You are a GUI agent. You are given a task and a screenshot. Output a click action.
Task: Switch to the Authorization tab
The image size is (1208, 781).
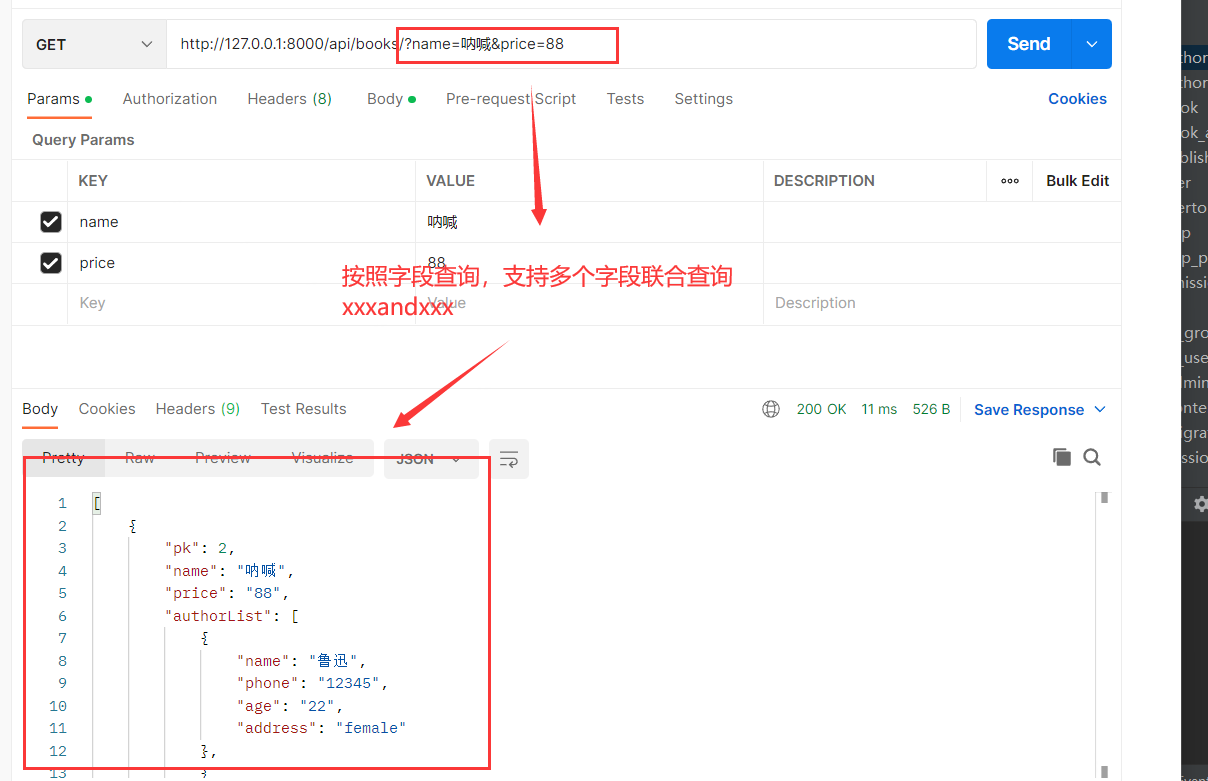(169, 99)
